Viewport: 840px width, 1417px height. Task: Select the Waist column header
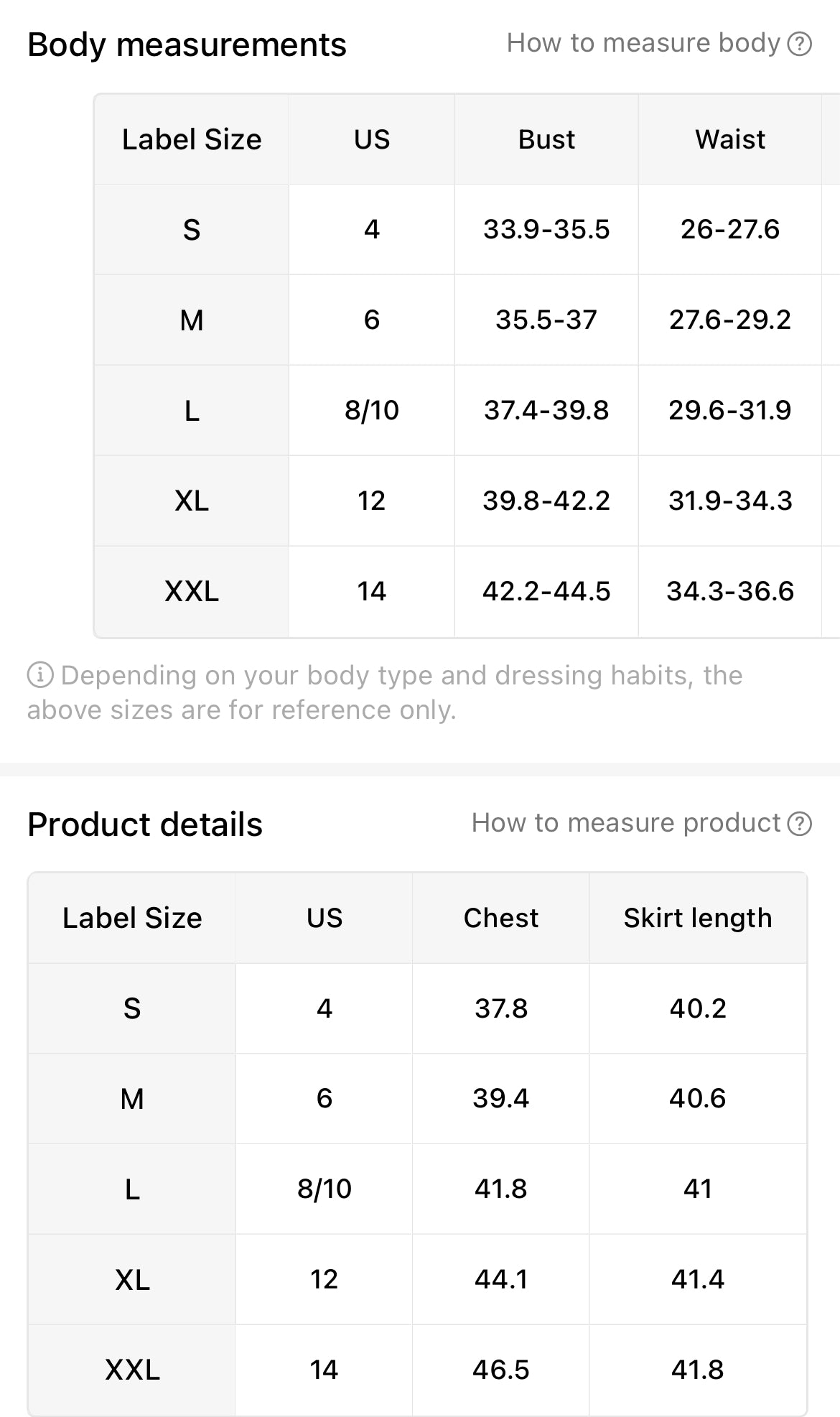(729, 139)
